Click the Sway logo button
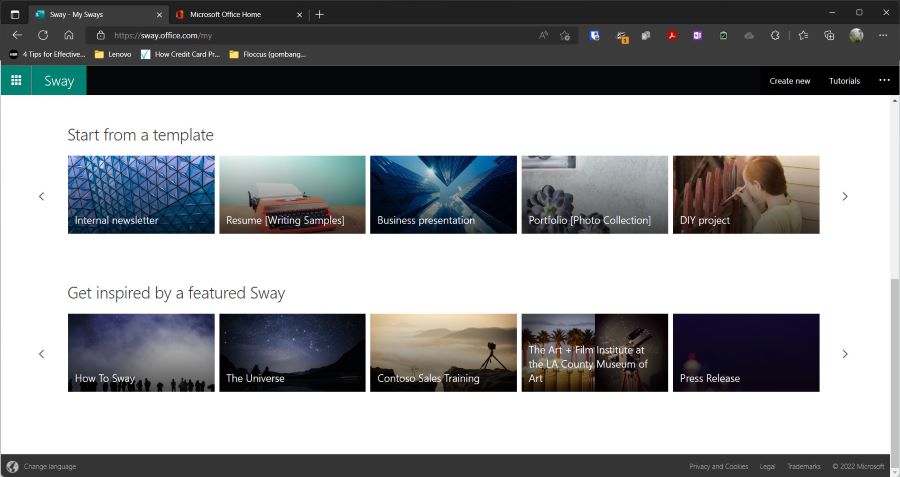The width and height of the screenshot is (900, 477). pyautogui.click(x=59, y=80)
